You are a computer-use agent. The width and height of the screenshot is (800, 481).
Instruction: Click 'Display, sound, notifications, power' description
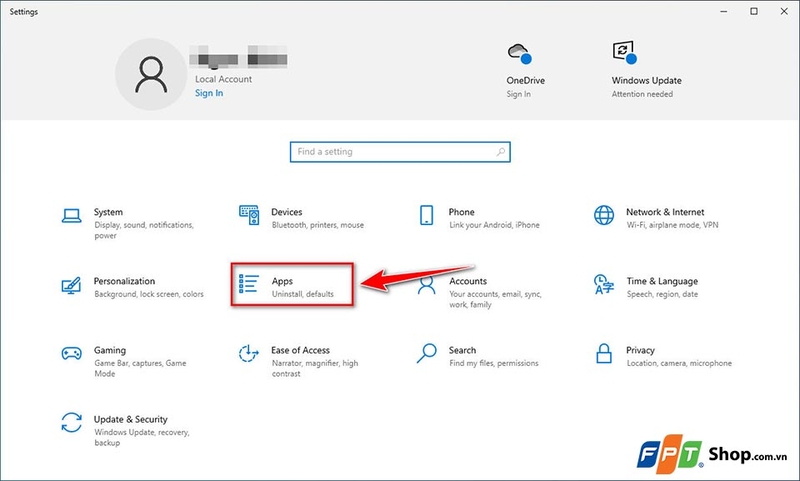click(144, 230)
